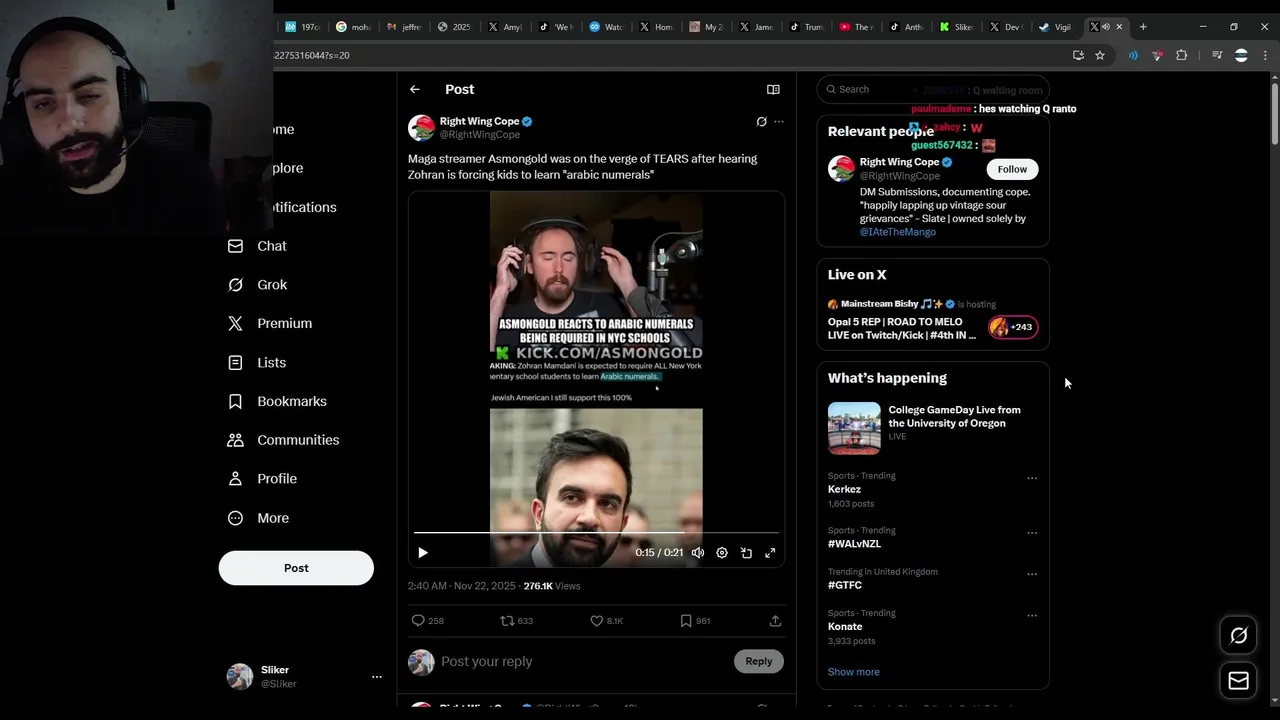Viewport: 1280px width, 720px height.
Task: Seek on the video progress bar
Action: click(x=596, y=533)
